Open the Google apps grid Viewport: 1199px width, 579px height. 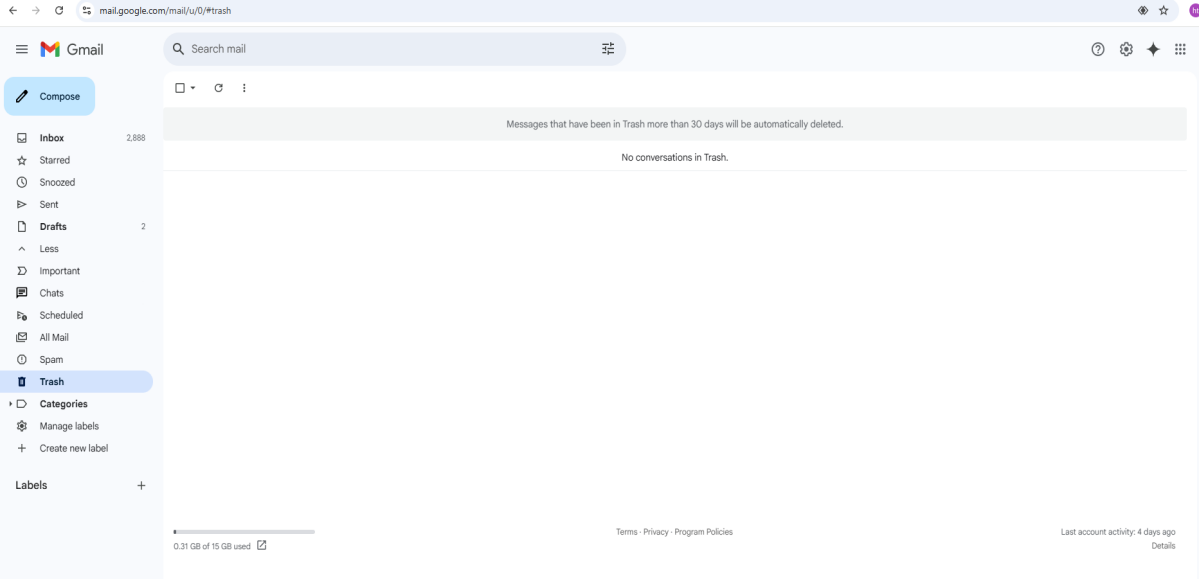pyautogui.click(x=1181, y=49)
